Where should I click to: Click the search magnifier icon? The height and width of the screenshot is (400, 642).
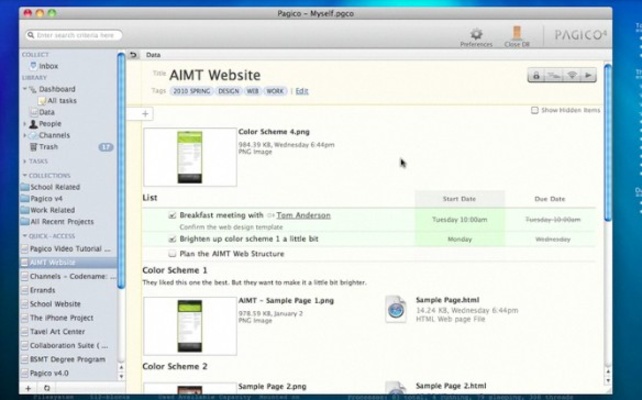pos(31,35)
